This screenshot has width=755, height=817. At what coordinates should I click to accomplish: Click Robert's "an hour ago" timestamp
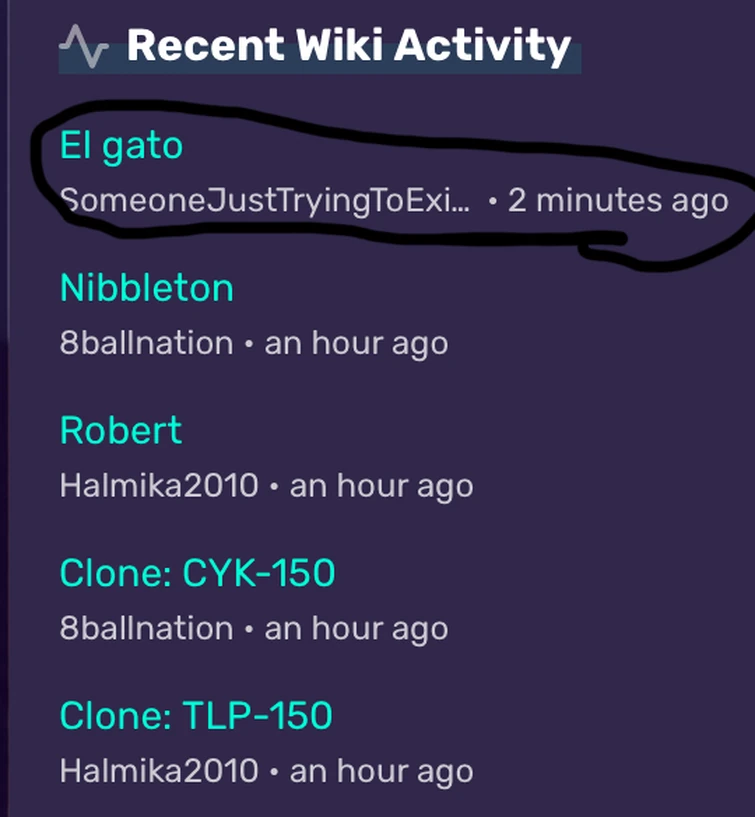point(381,486)
